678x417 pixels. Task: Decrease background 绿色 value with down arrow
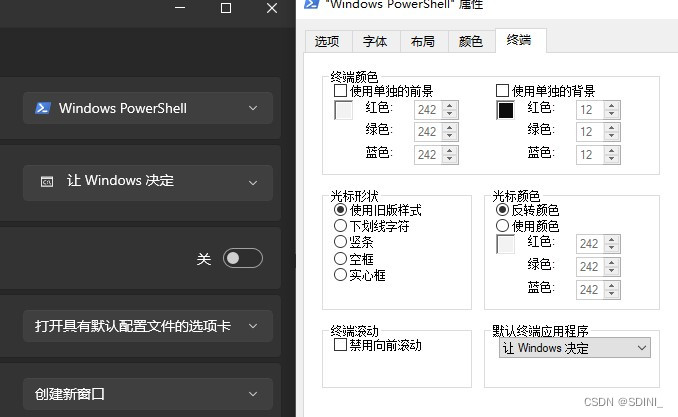coord(611,136)
